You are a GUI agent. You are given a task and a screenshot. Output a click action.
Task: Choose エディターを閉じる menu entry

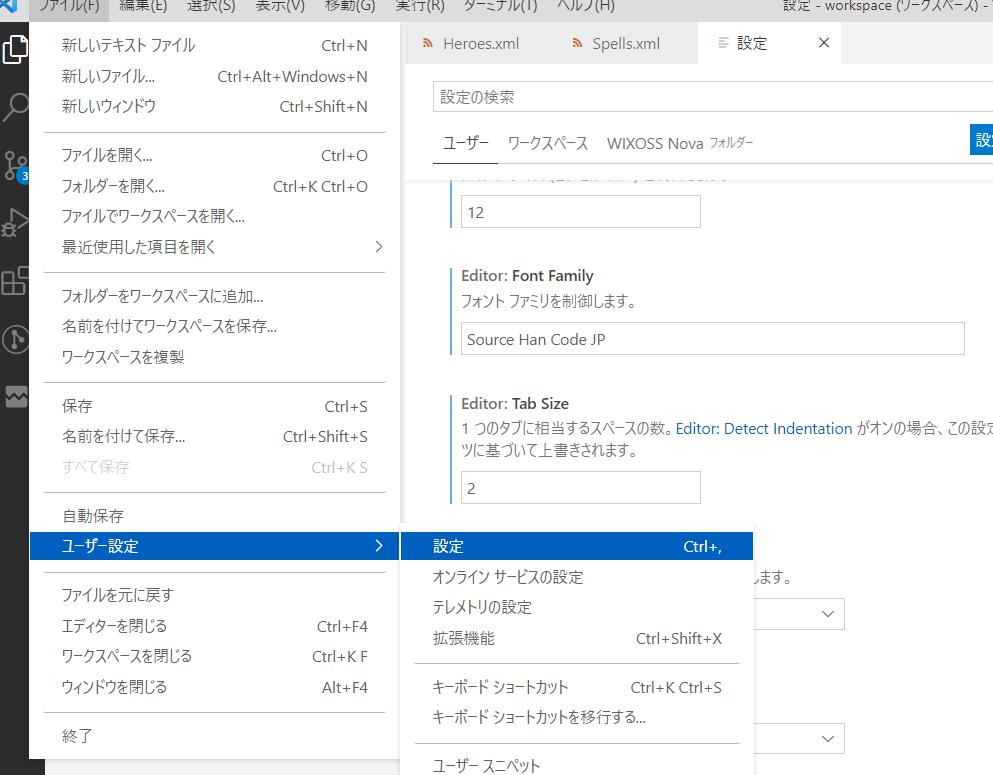(x=215, y=626)
